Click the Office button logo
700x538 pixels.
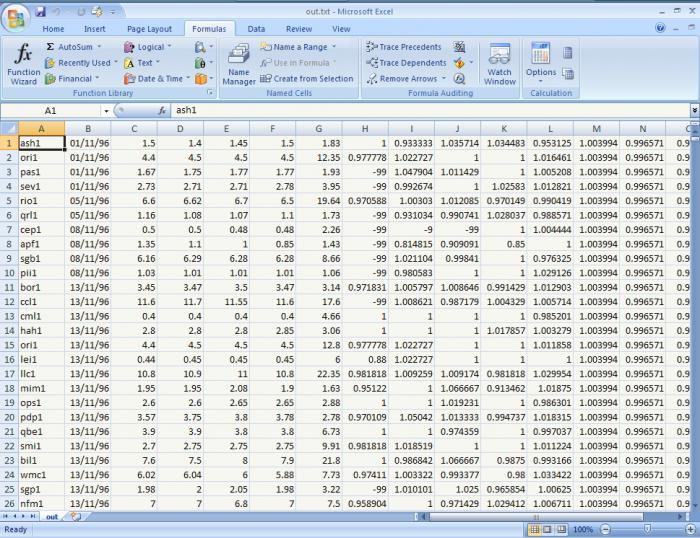coord(15,17)
